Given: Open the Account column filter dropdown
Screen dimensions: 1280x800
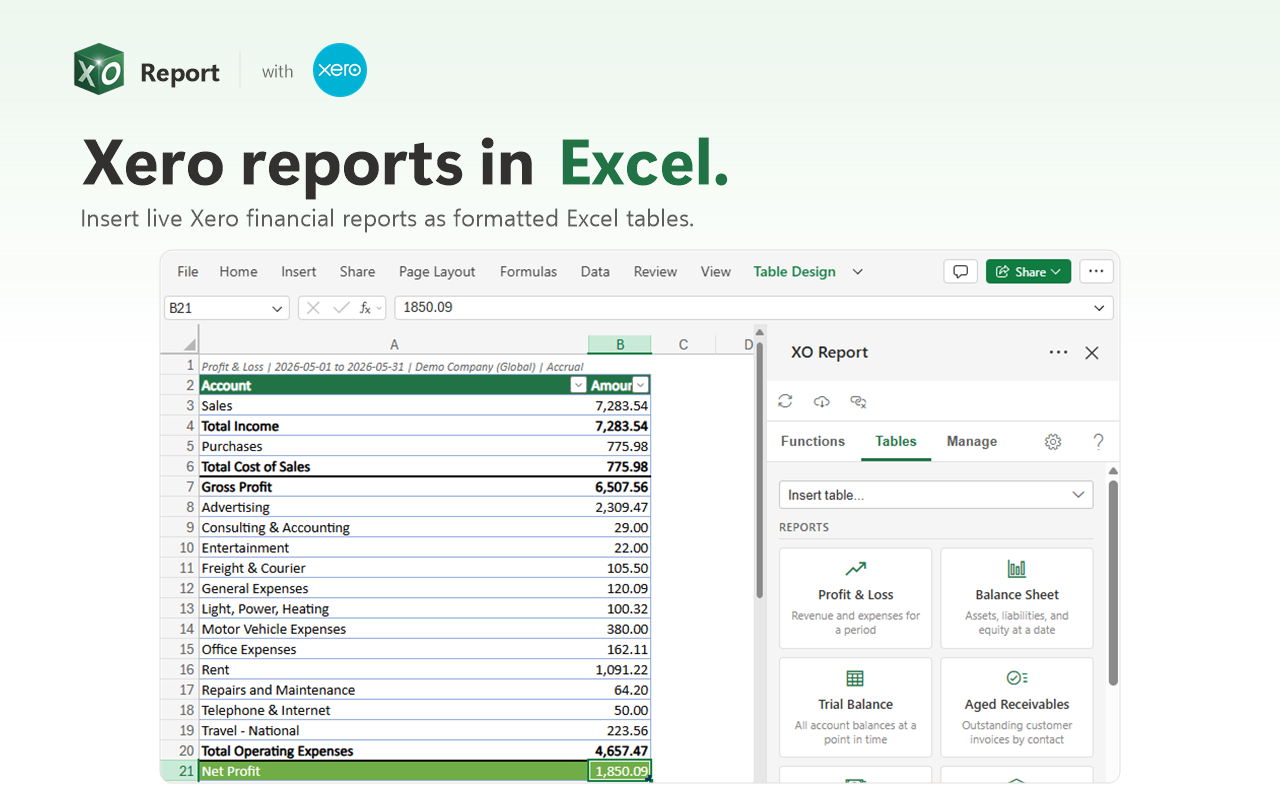Looking at the screenshot, I should [577, 385].
